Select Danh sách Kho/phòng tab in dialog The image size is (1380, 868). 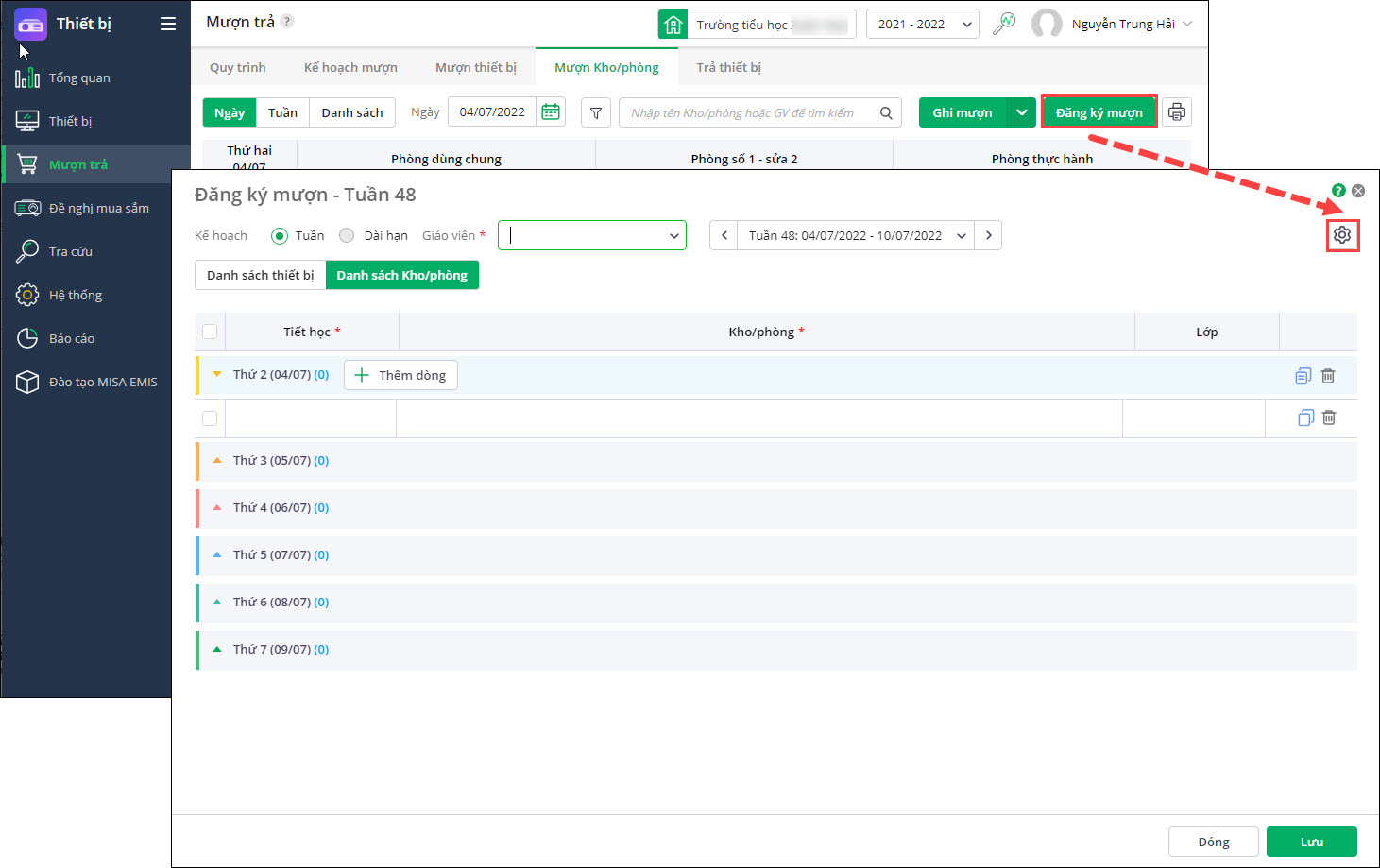[402, 275]
